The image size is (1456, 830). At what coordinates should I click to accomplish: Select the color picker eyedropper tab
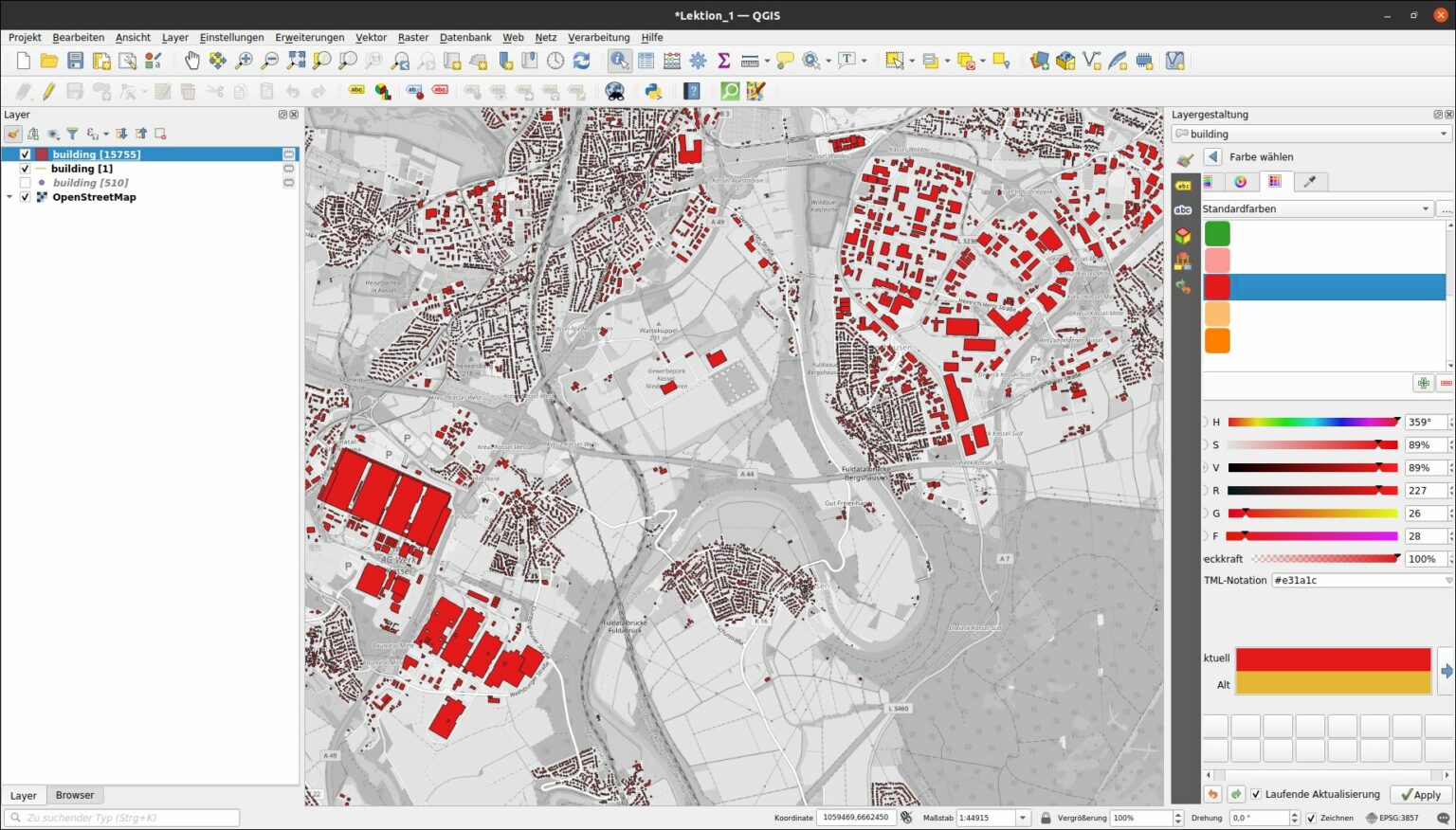[1309, 181]
